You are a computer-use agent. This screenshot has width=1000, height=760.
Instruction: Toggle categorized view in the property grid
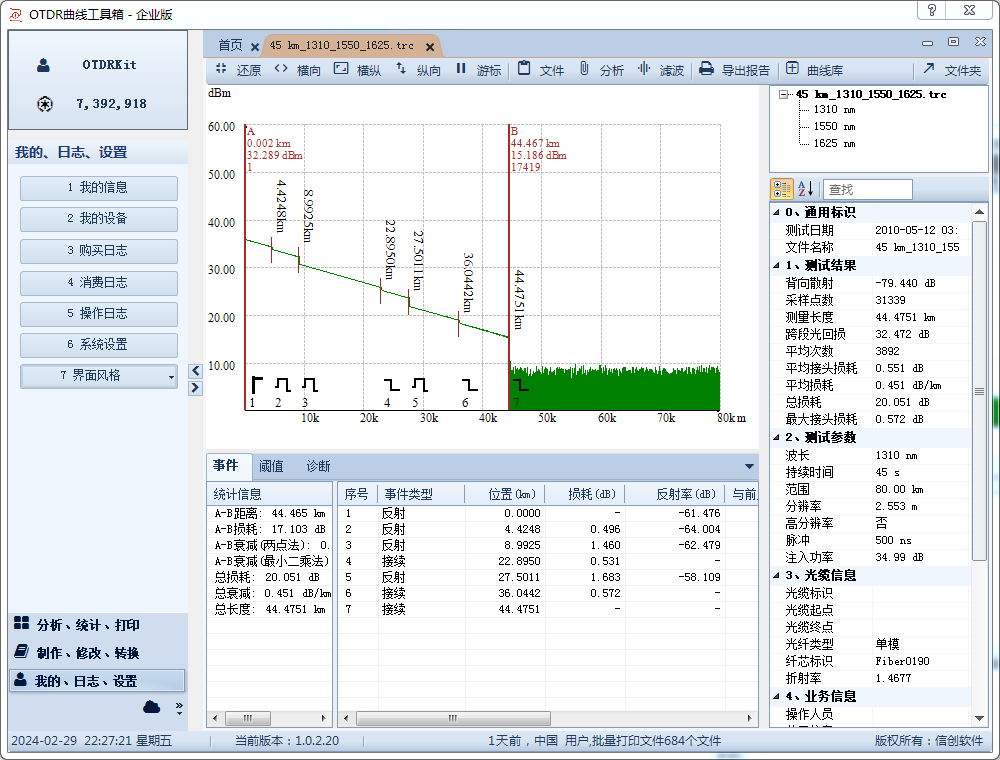pyautogui.click(x=782, y=190)
